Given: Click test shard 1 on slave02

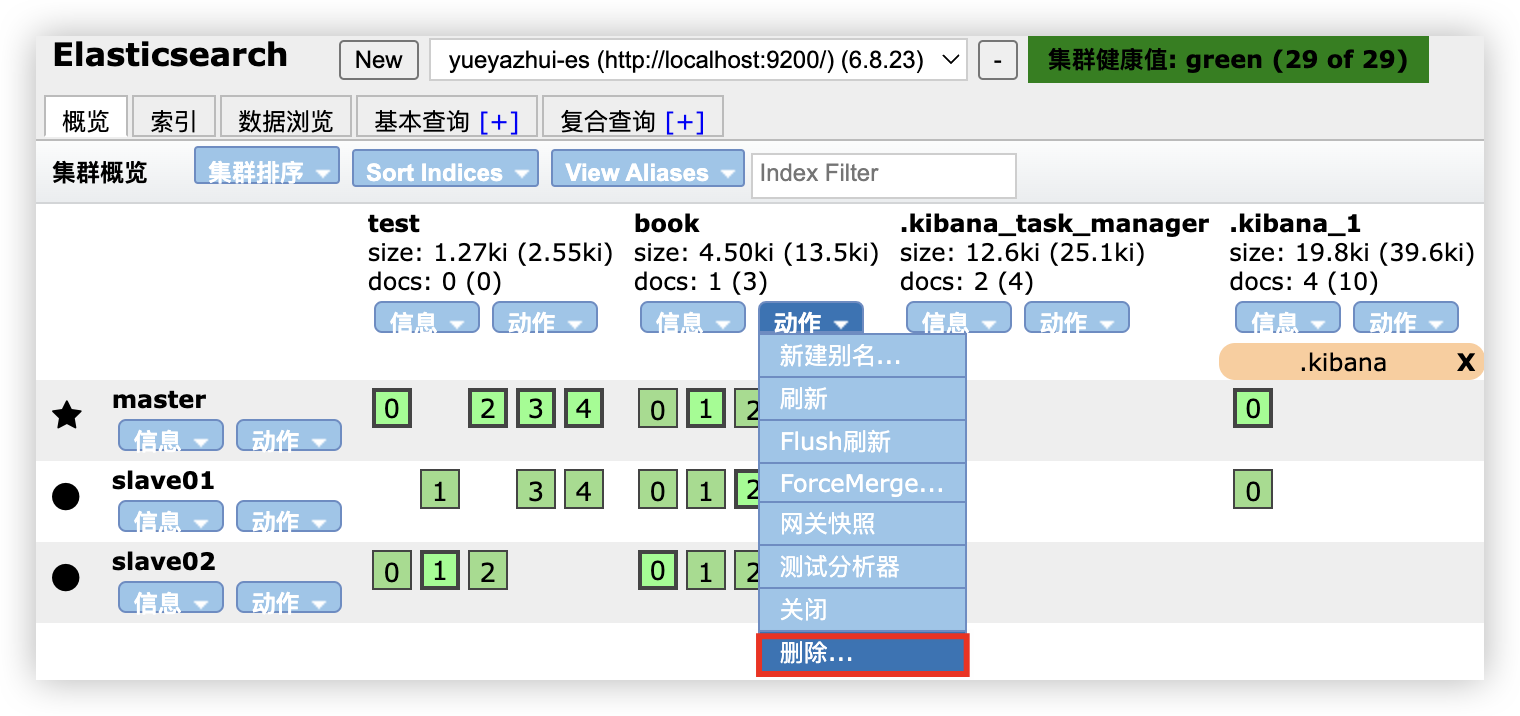Looking at the screenshot, I should click(x=440, y=571).
